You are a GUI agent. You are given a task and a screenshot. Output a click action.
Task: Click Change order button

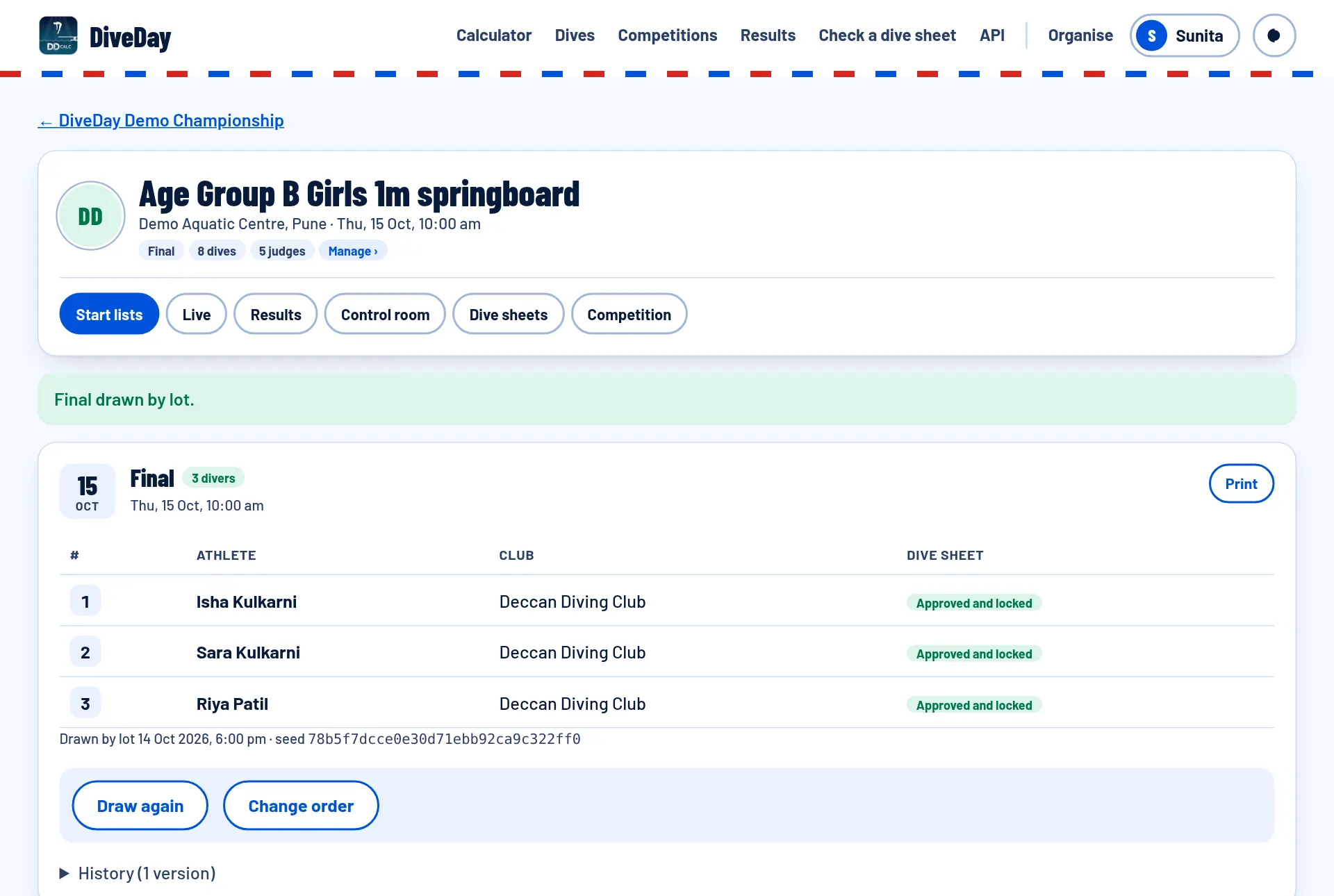click(x=301, y=806)
